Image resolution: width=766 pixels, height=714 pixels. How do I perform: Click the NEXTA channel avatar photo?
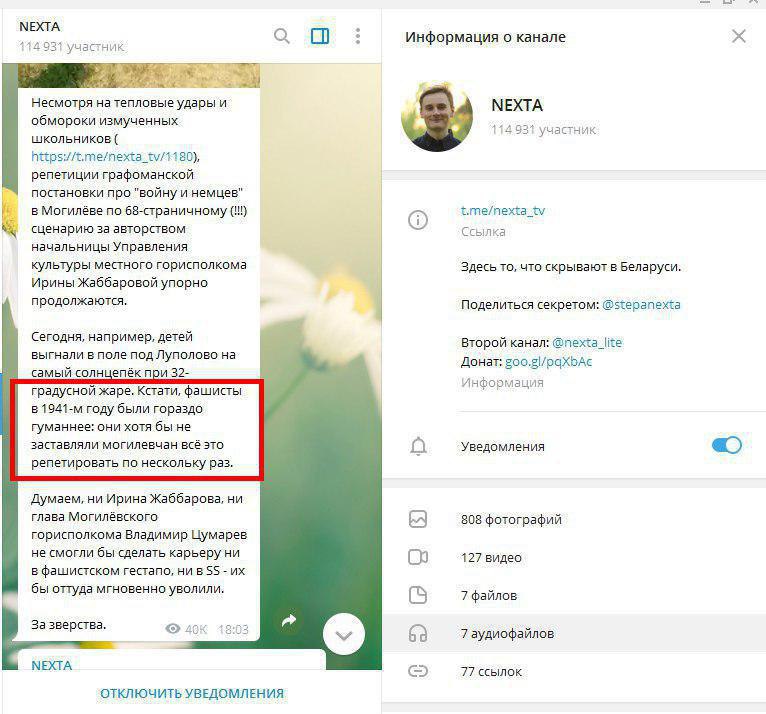click(x=437, y=117)
